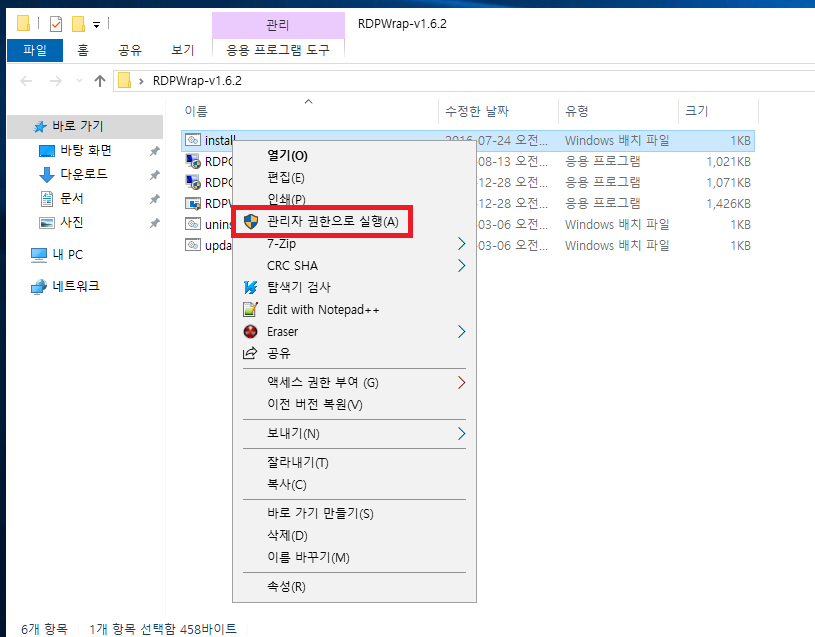Expand the address bar path chevron

(141, 81)
